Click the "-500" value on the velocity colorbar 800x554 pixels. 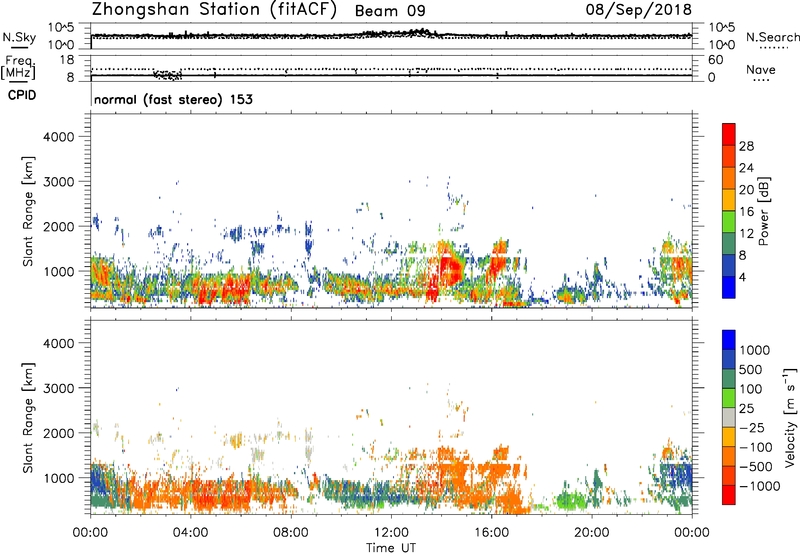tap(755, 467)
